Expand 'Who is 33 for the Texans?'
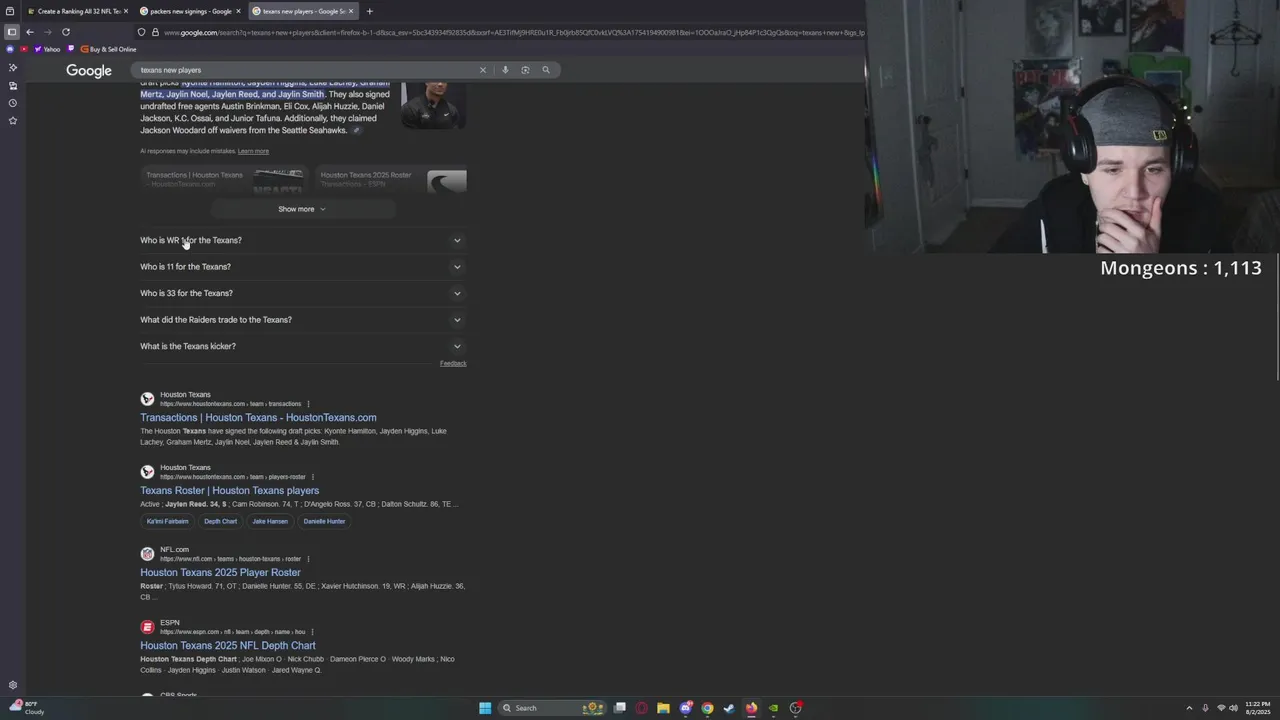This screenshot has height=720, width=1280. coord(302,293)
